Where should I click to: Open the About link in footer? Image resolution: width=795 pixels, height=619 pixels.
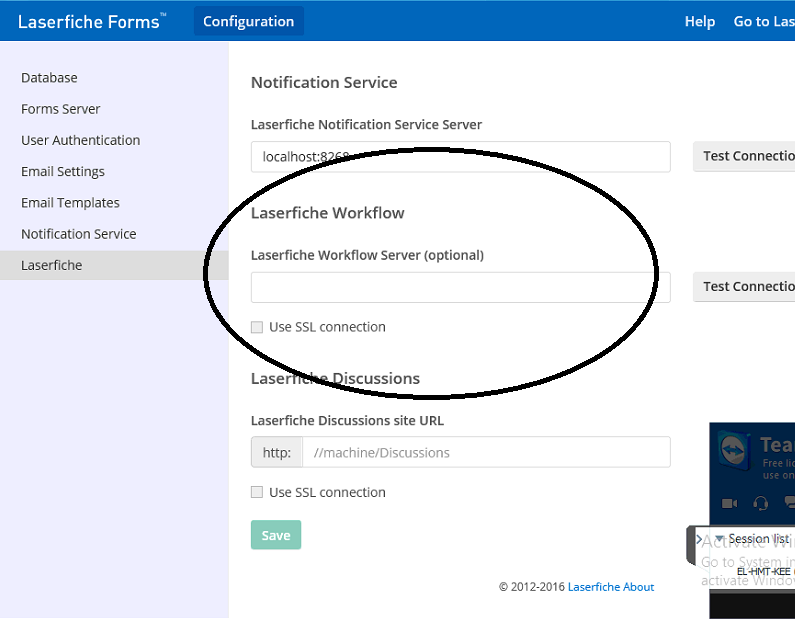[x=638, y=587]
